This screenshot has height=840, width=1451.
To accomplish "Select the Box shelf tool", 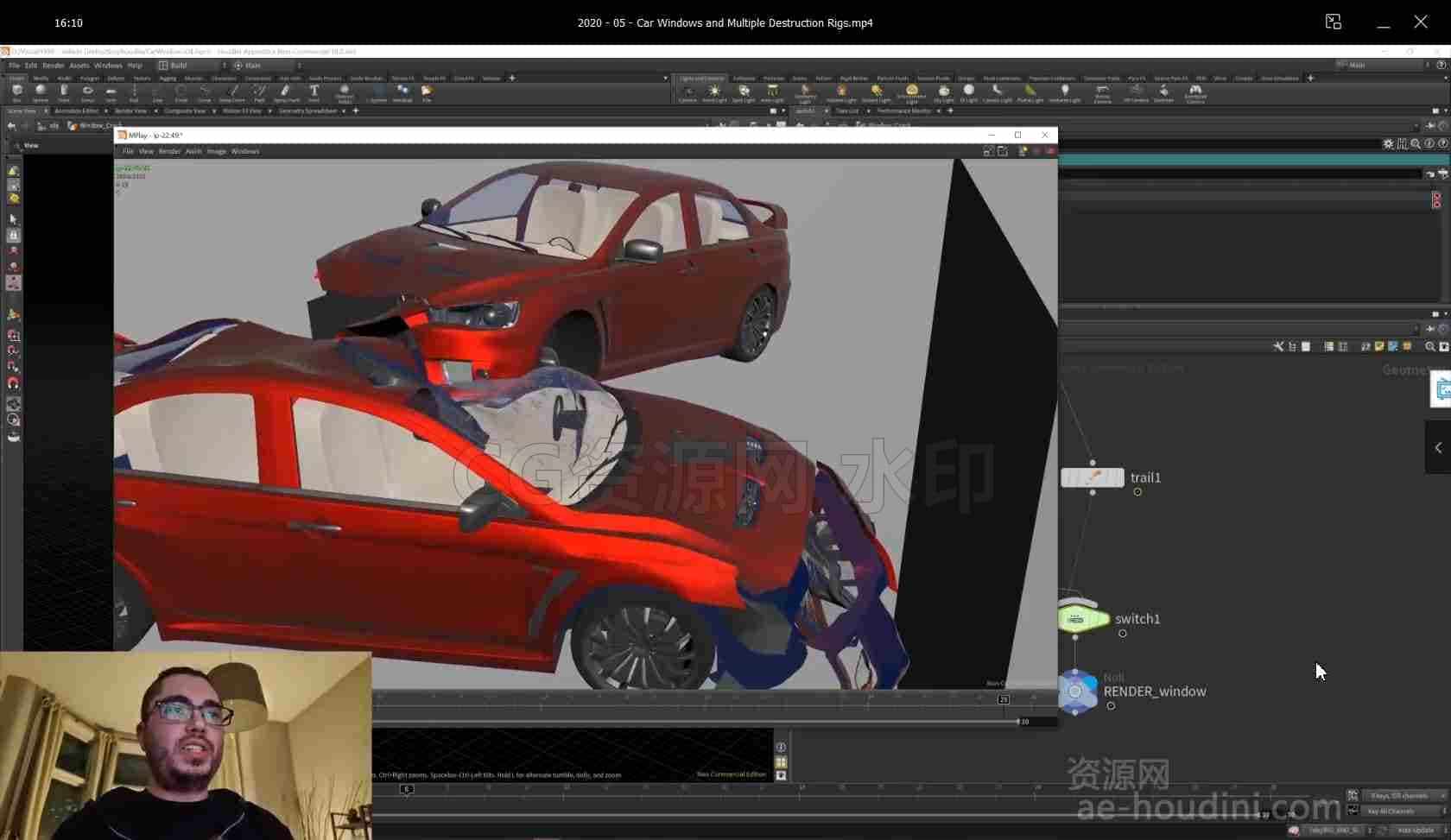I will [x=16, y=92].
